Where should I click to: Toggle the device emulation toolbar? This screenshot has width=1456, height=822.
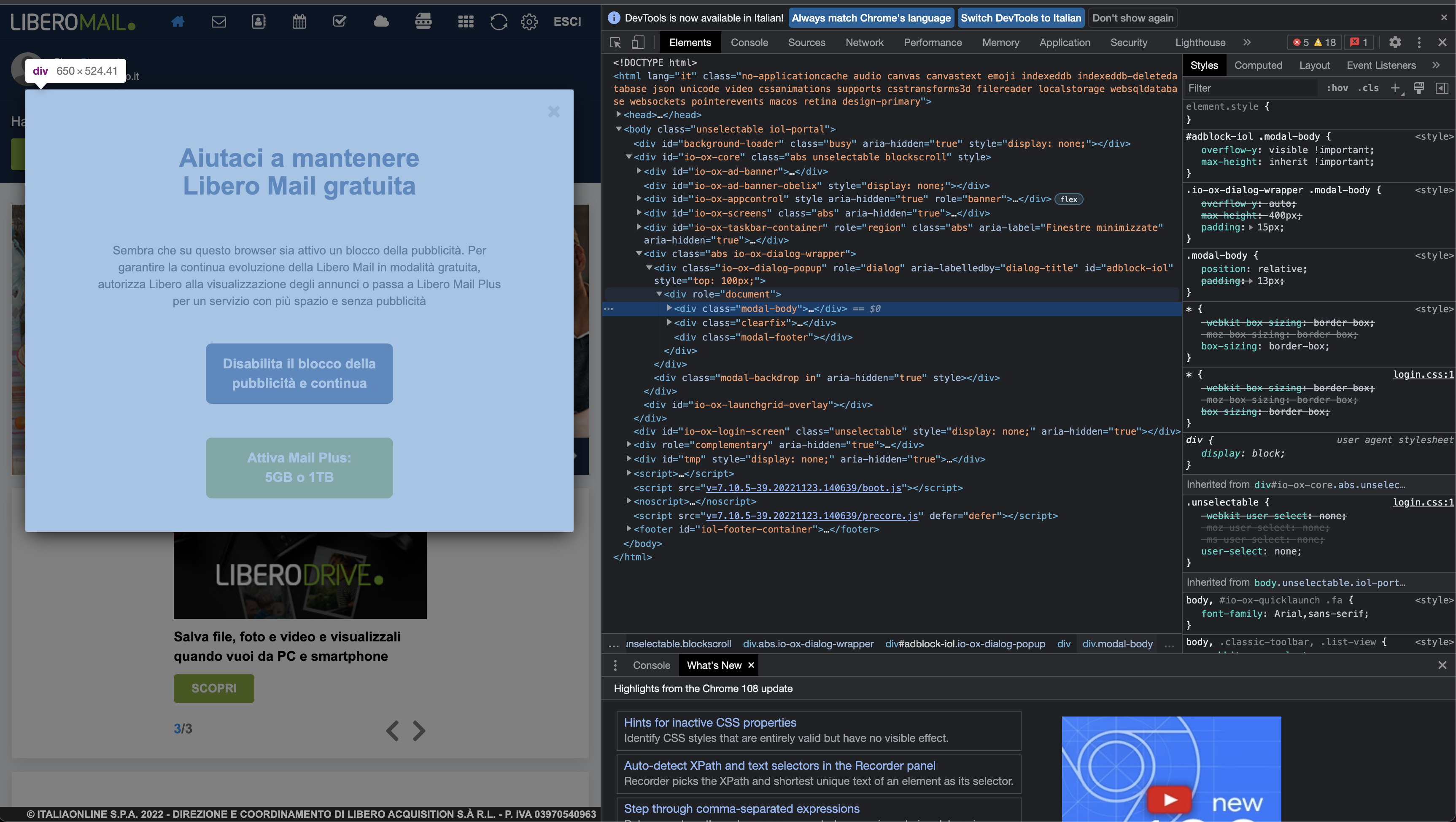(x=638, y=42)
